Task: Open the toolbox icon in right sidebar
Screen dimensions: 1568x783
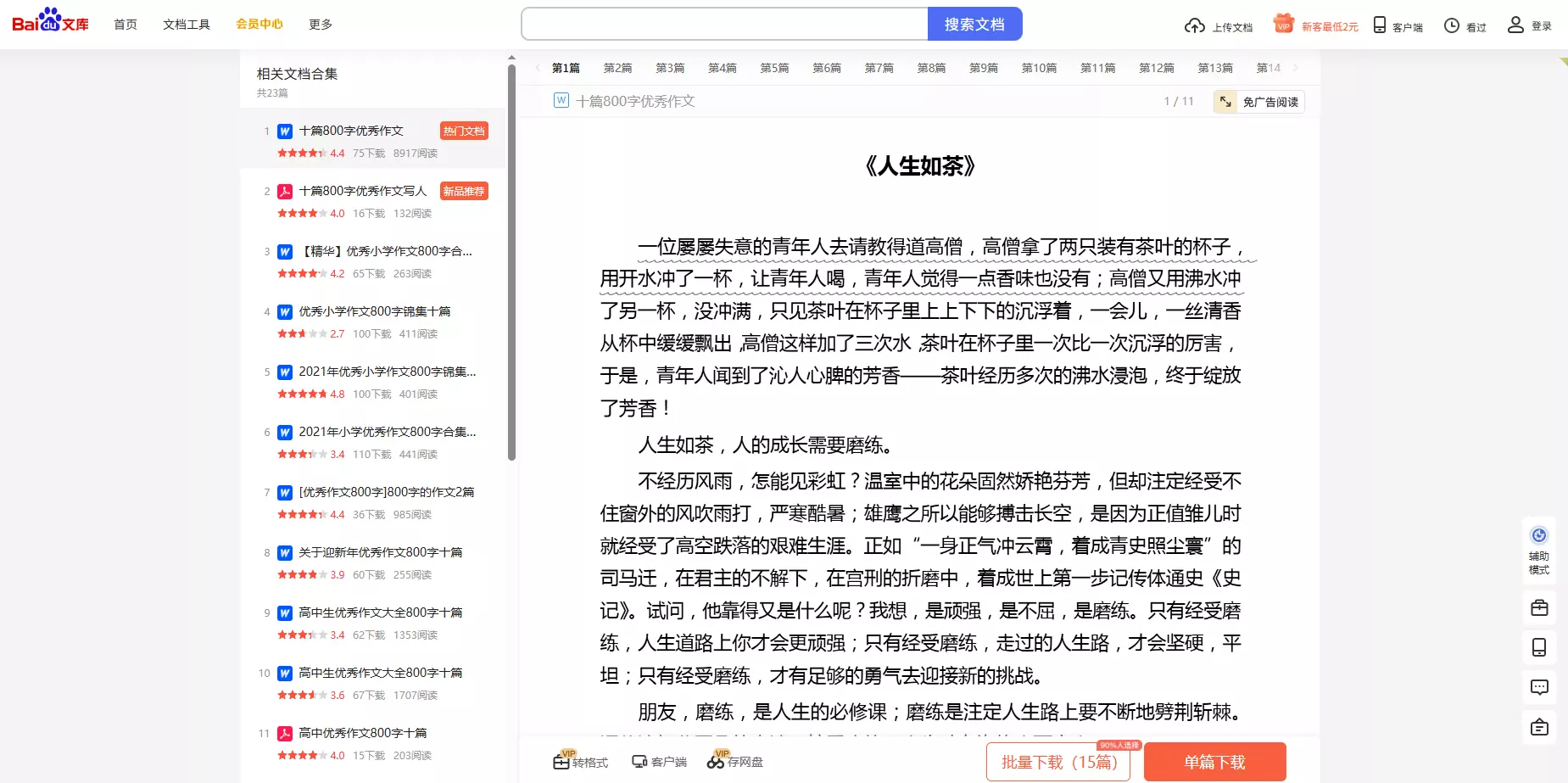Action: 1539,608
